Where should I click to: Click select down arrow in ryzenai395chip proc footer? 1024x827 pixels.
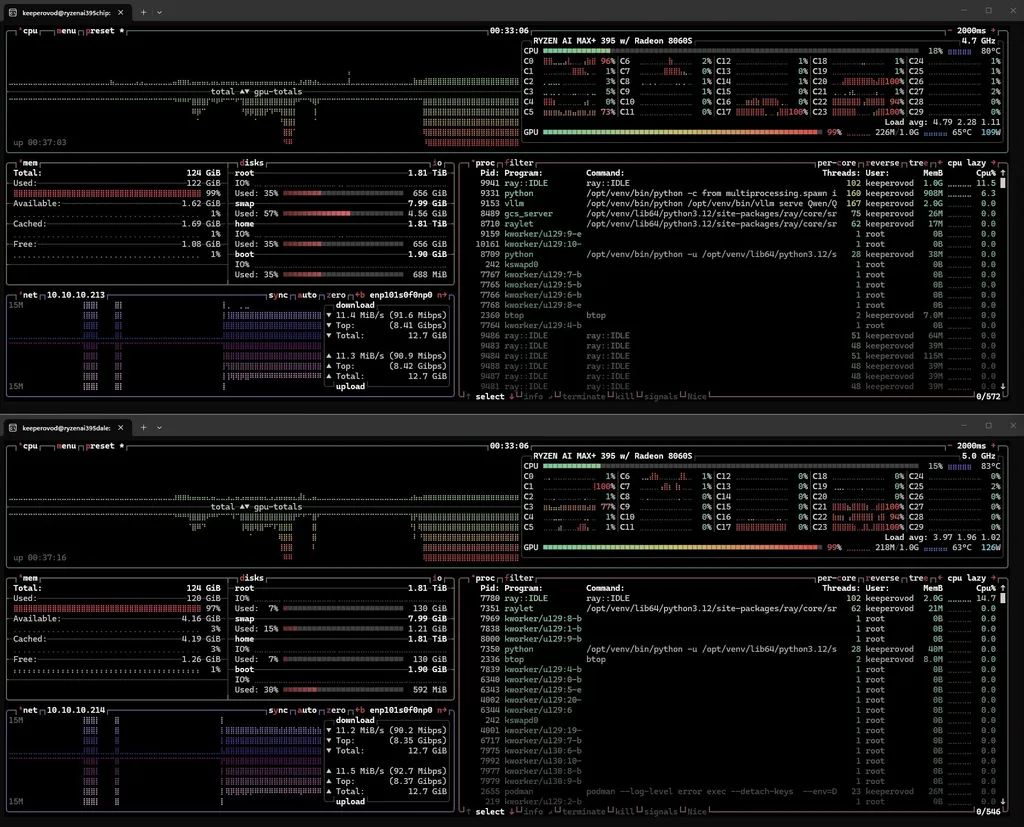(511, 397)
